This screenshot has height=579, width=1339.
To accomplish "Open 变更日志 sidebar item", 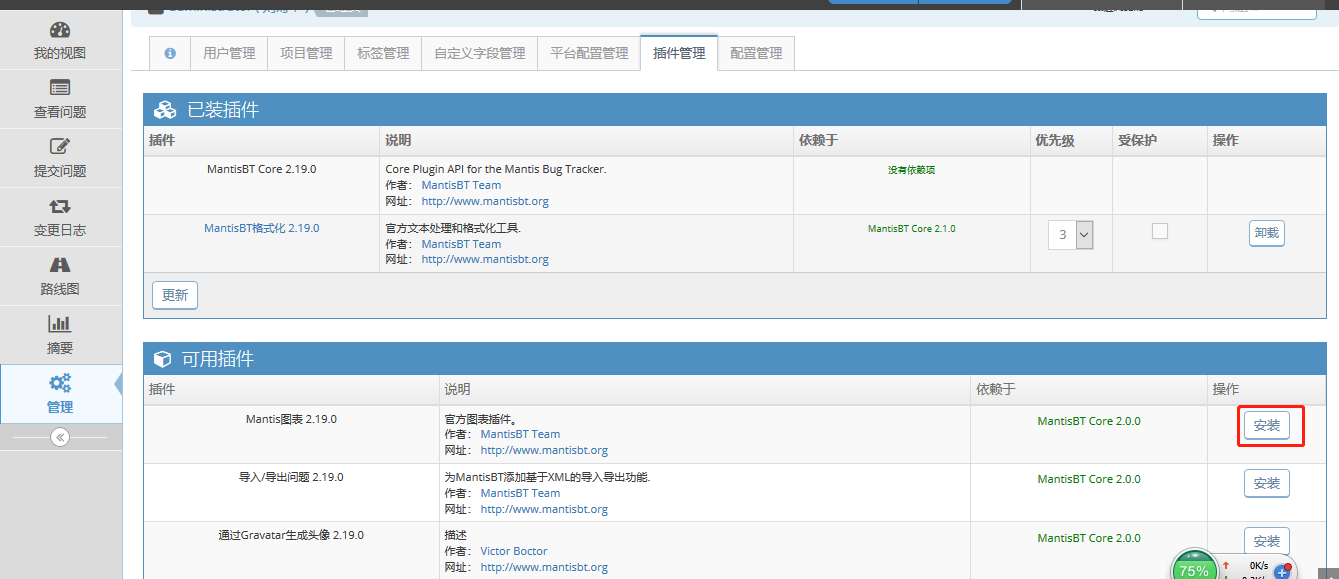I will click(x=60, y=218).
